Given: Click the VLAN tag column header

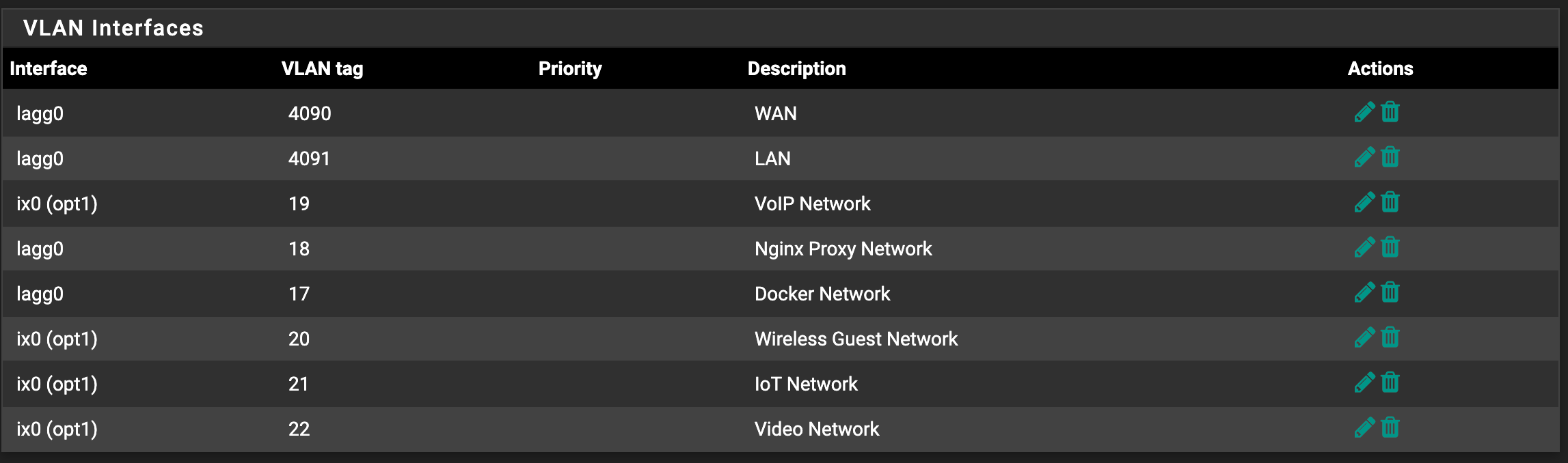Looking at the screenshot, I should pos(322,68).
